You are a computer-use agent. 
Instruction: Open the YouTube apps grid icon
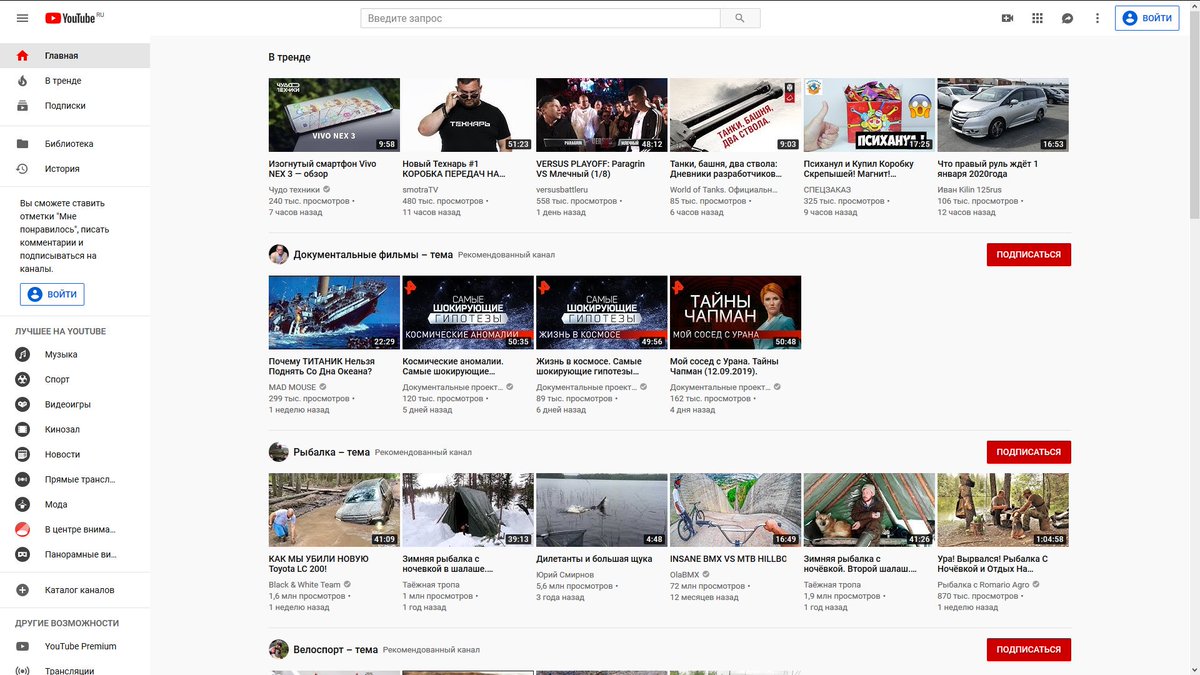click(x=1037, y=18)
